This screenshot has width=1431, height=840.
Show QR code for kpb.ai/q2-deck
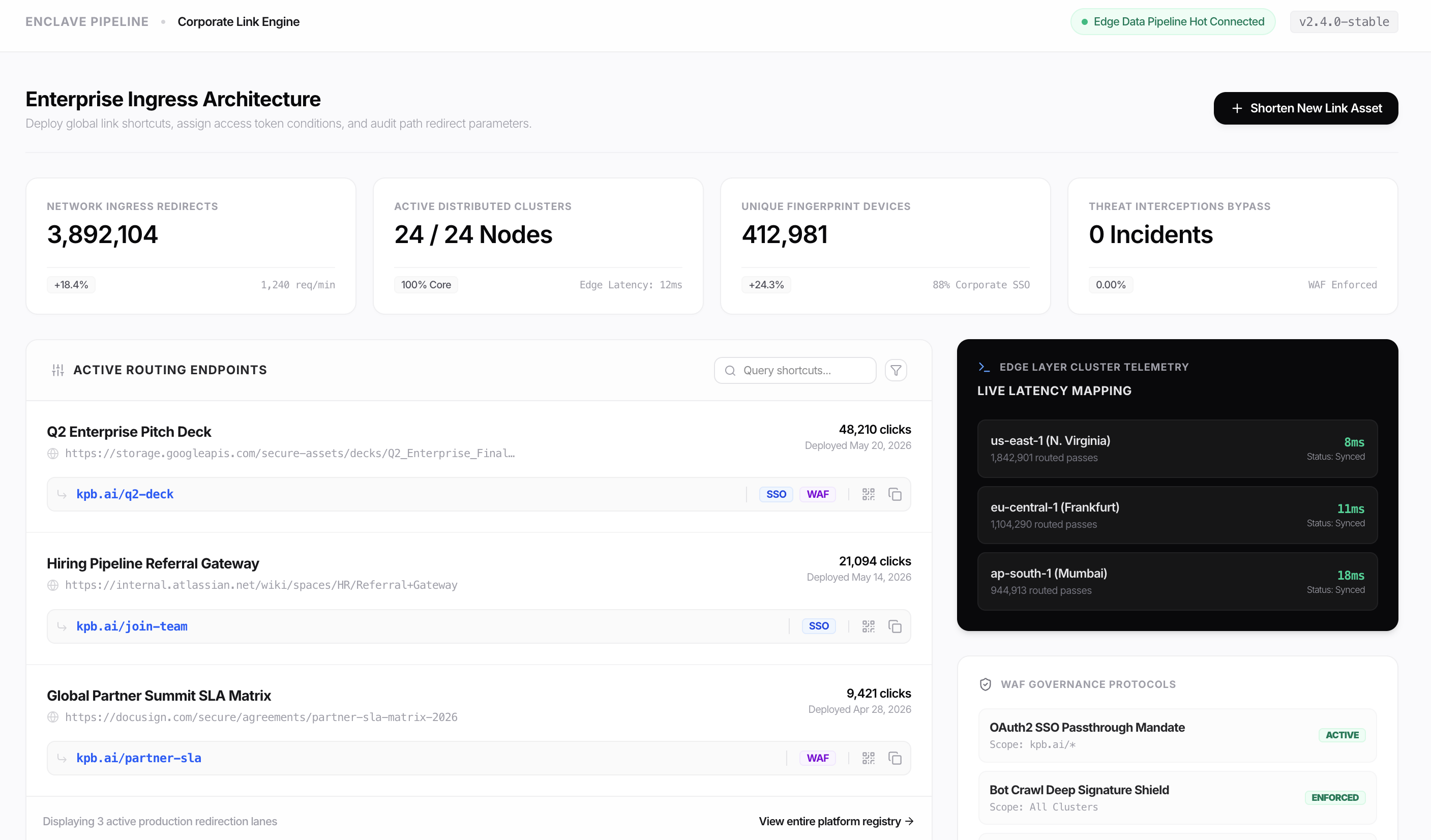pyautogui.click(x=868, y=494)
